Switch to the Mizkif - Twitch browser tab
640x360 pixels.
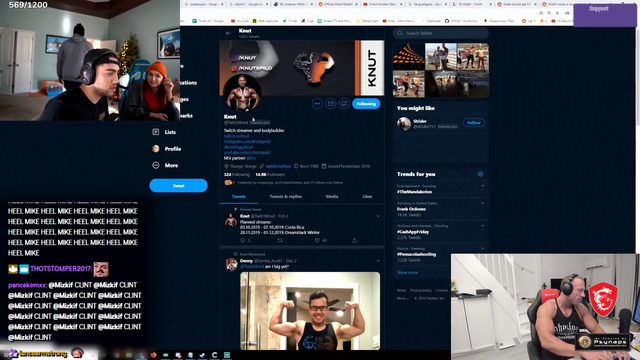pyautogui.click(x=472, y=4)
